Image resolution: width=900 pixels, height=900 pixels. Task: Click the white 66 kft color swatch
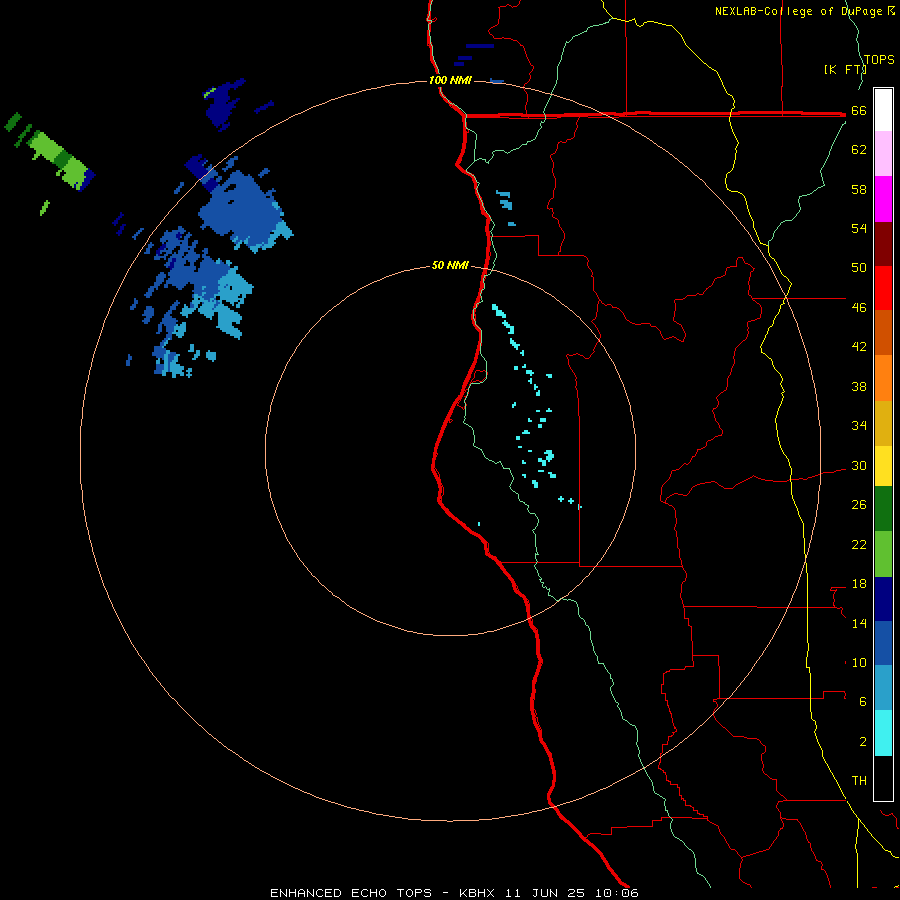tap(883, 110)
